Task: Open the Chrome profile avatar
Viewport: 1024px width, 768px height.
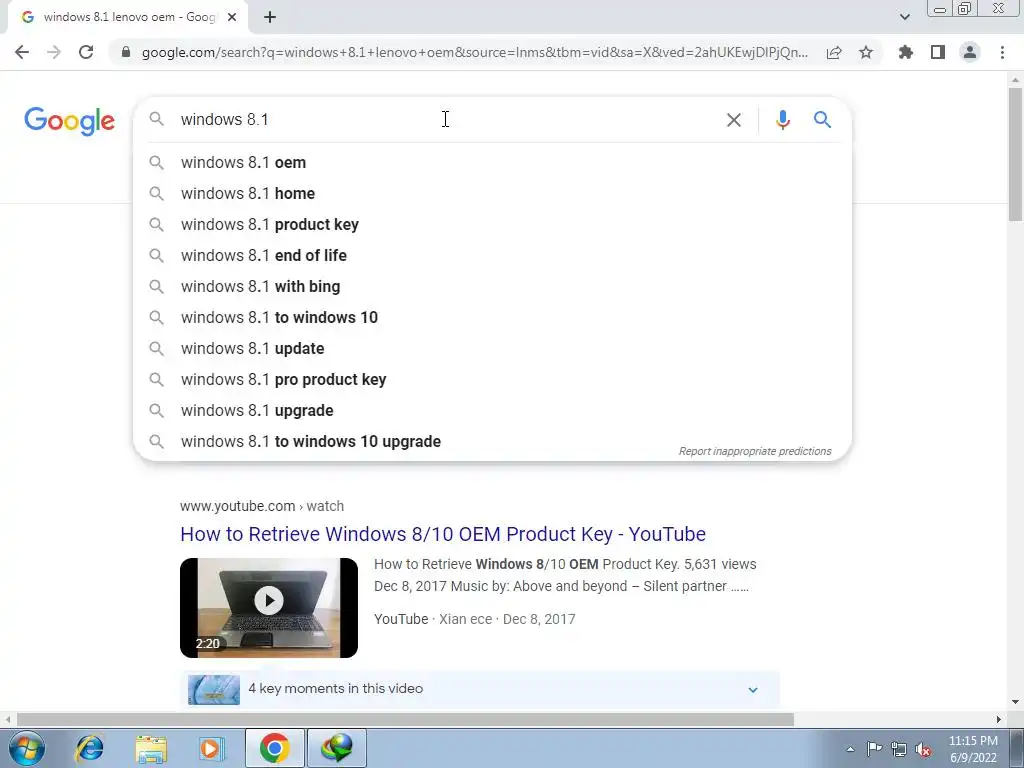Action: click(x=970, y=52)
